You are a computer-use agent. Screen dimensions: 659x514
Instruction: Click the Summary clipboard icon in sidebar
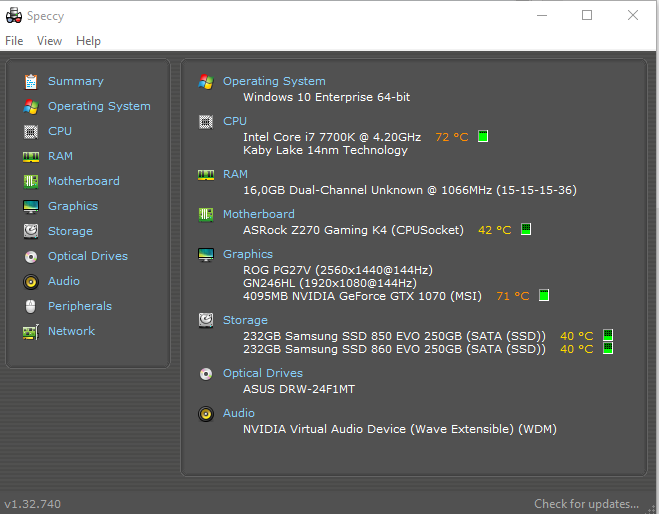(31, 82)
